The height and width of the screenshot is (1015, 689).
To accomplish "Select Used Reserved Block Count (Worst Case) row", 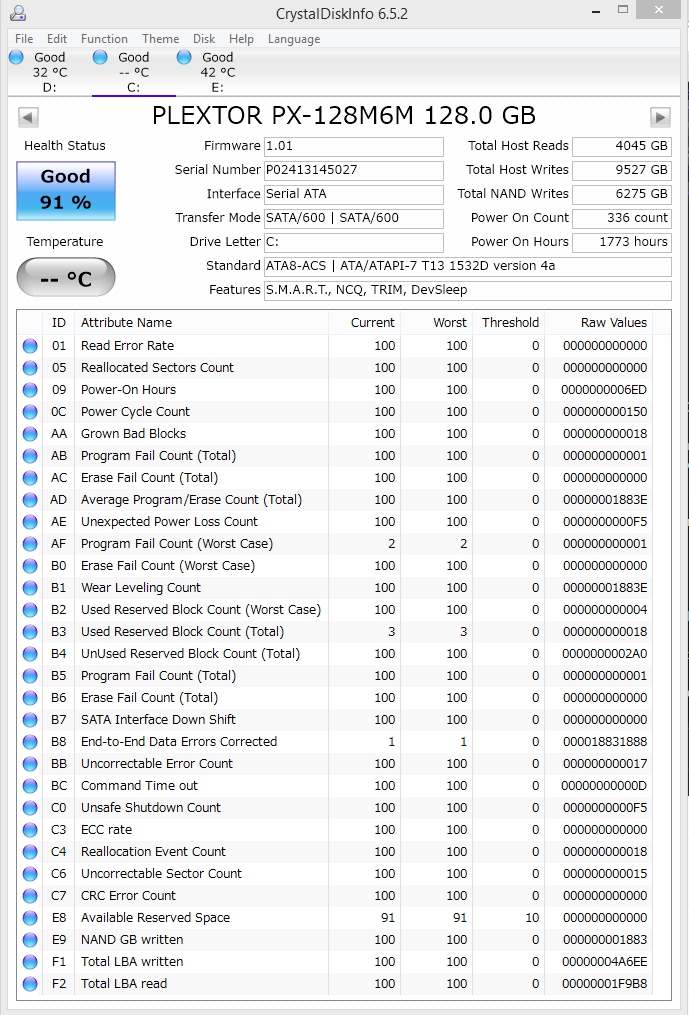I will [335, 610].
